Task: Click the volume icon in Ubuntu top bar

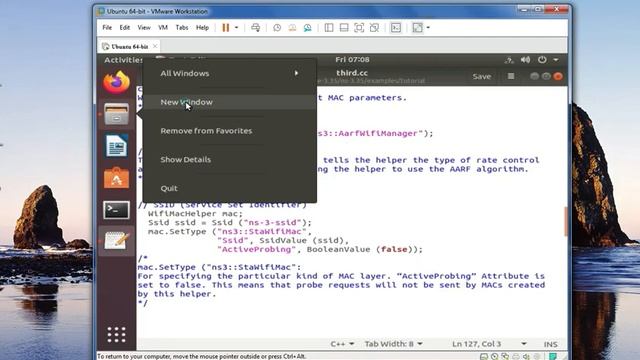Action: (x=525, y=60)
